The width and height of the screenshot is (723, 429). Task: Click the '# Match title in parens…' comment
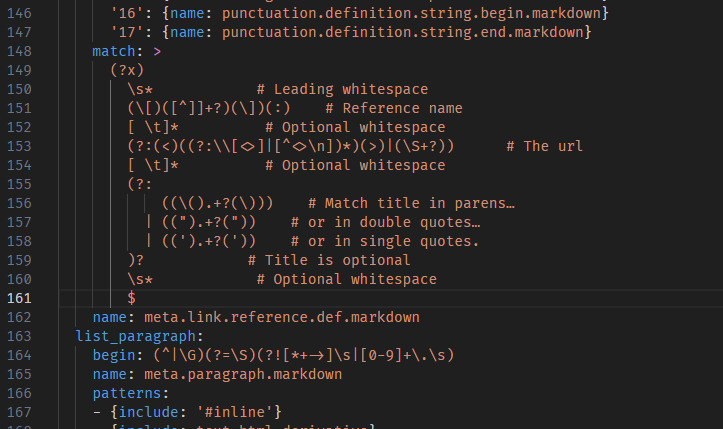[x=411, y=203]
